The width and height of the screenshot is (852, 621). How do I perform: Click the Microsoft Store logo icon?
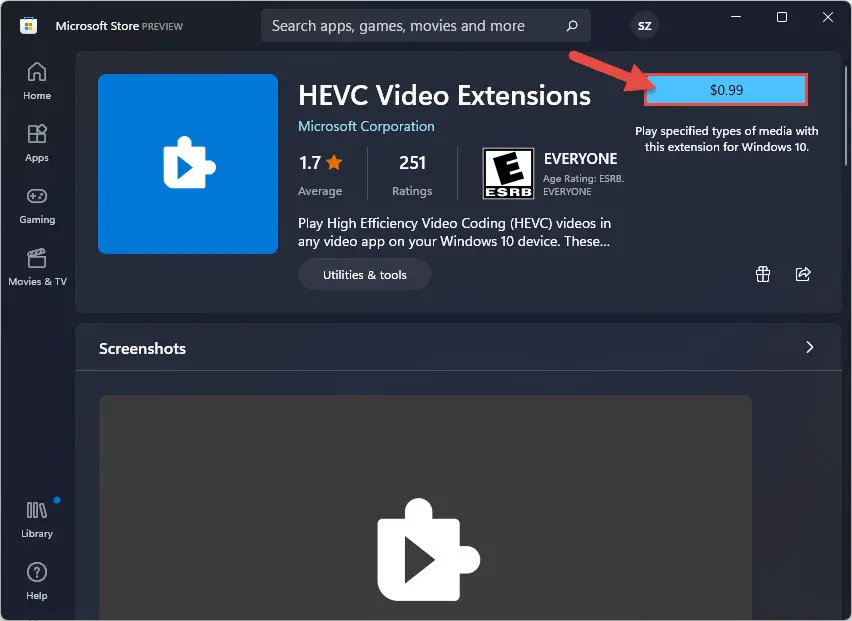tap(28, 26)
